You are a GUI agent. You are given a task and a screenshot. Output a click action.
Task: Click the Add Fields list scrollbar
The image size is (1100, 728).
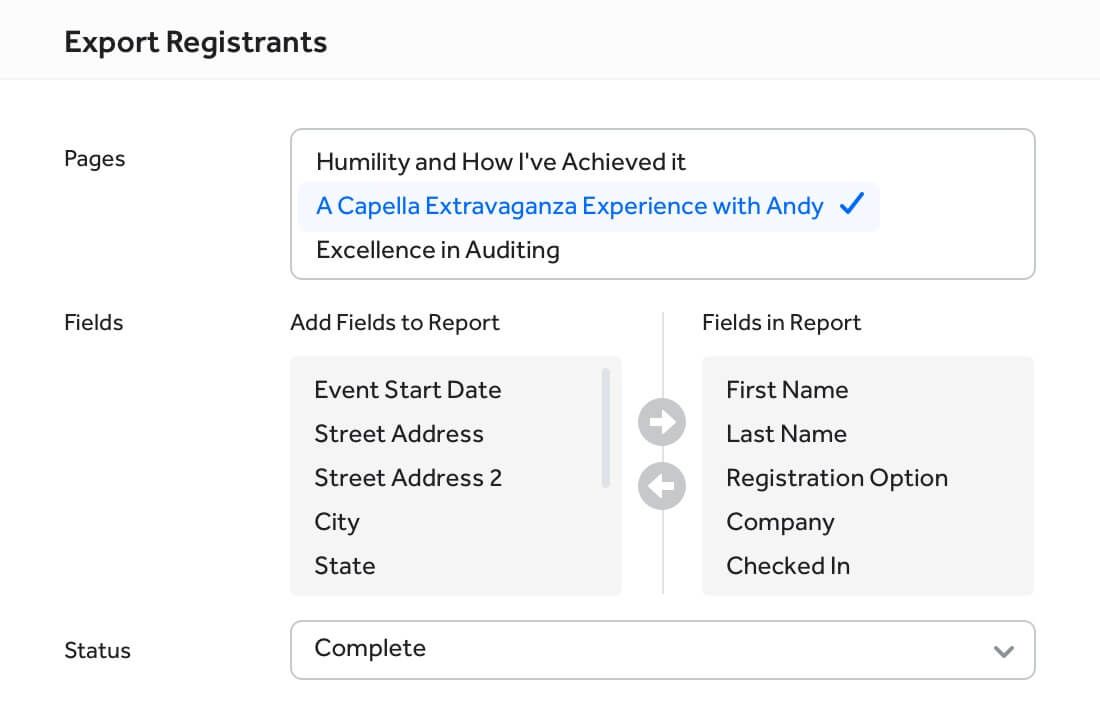606,428
